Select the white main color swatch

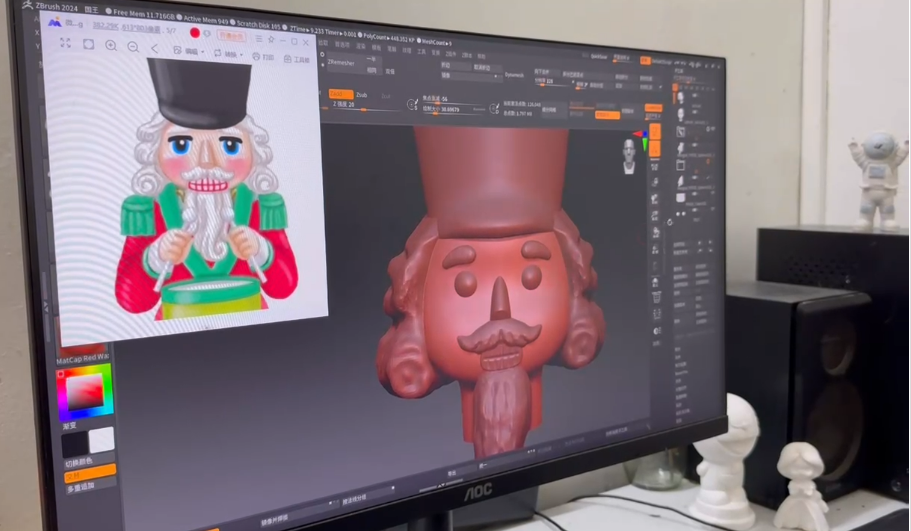click(x=102, y=440)
